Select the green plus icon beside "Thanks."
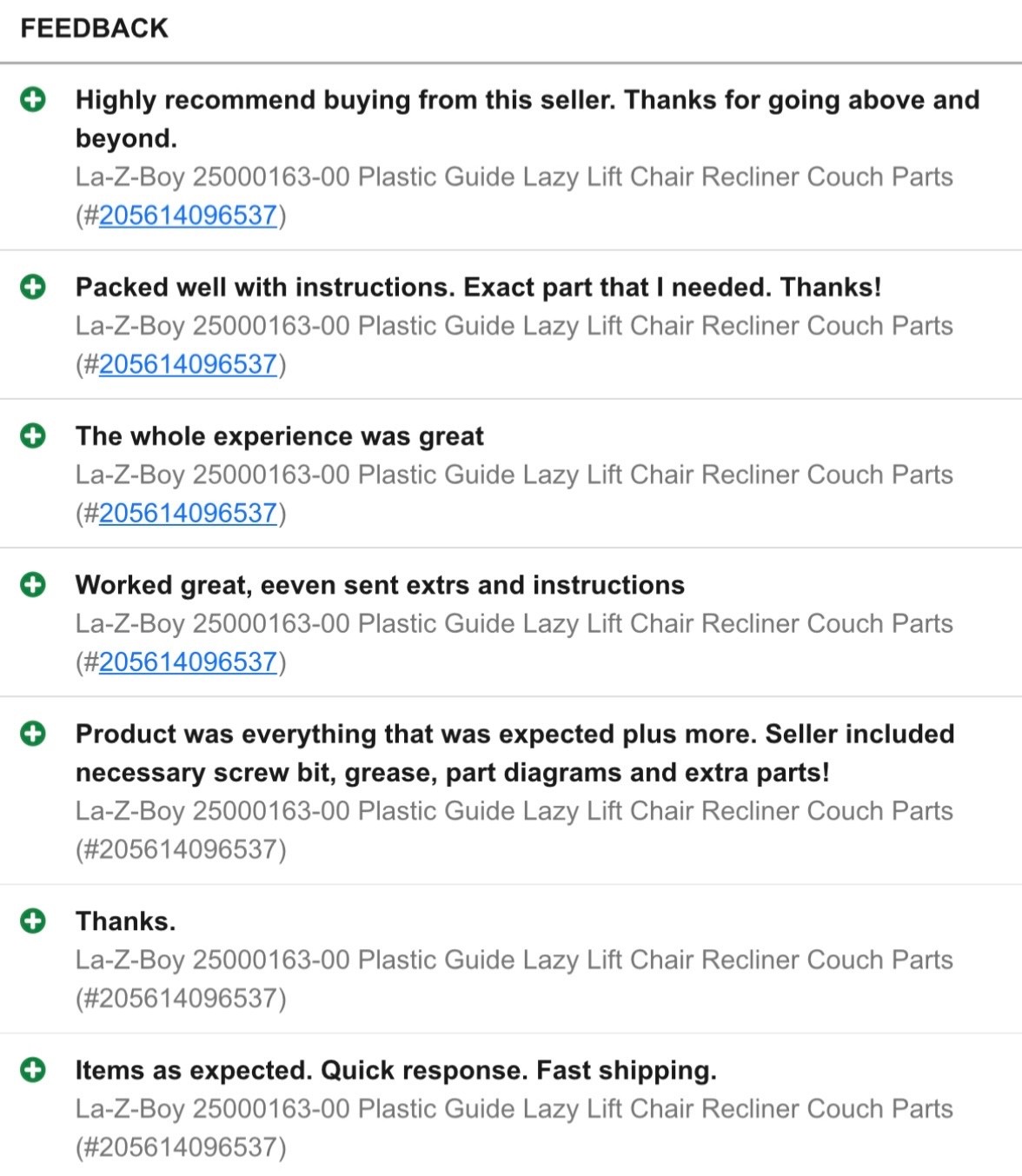Screen dimensions: 1022x1176 coord(33,920)
